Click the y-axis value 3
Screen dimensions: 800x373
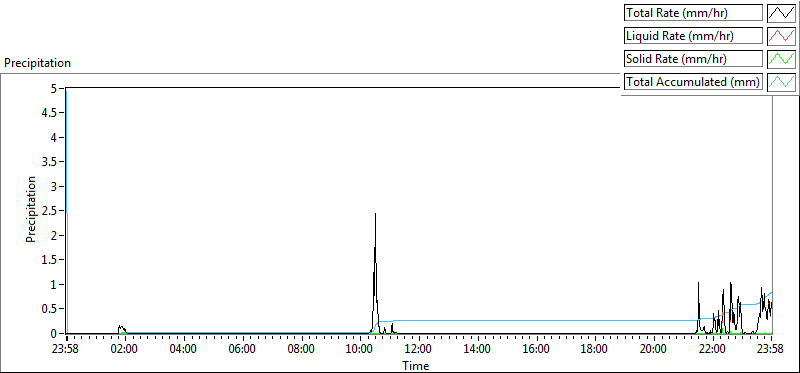53,186
